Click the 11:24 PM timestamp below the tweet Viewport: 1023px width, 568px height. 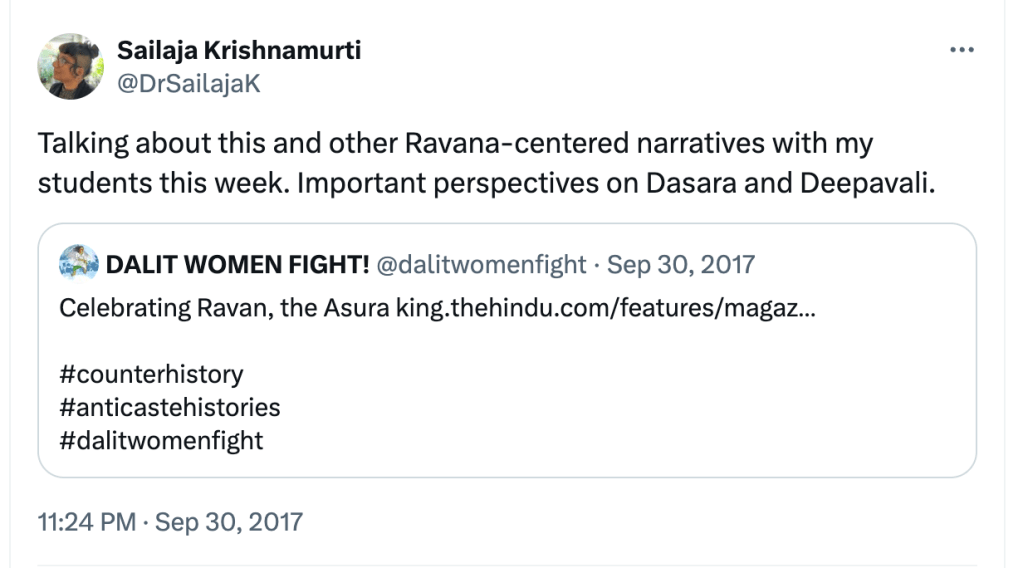[85, 521]
